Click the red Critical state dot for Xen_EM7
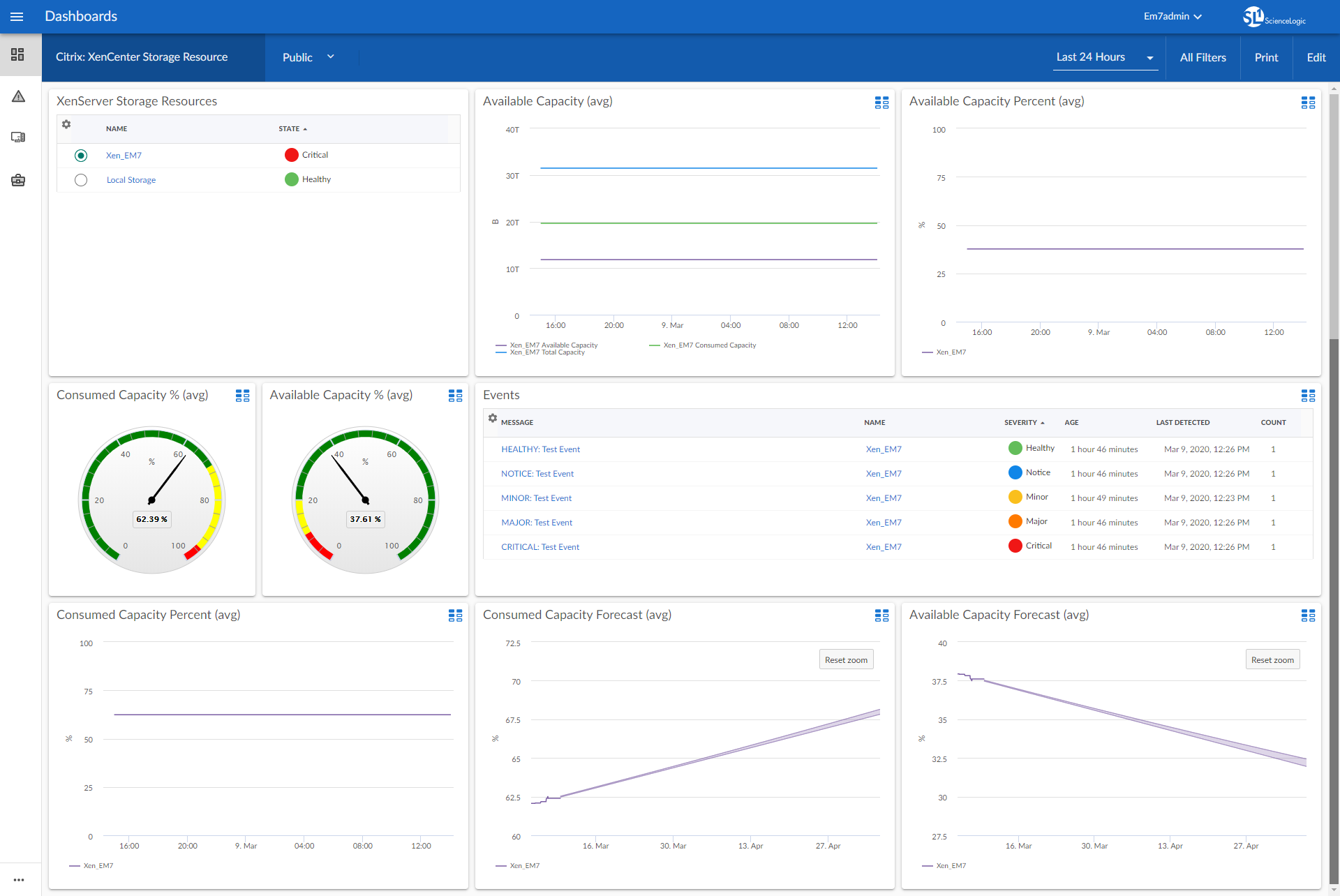Viewport: 1340px width, 896px height. (x=292, y=155)
